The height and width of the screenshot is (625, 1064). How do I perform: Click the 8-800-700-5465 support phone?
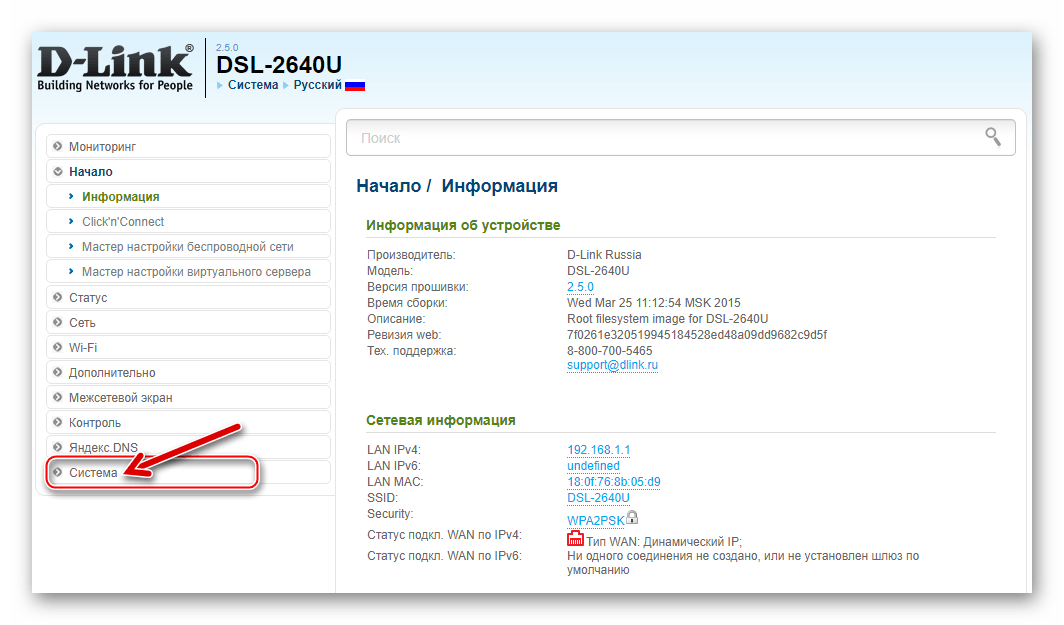(609, 351)
